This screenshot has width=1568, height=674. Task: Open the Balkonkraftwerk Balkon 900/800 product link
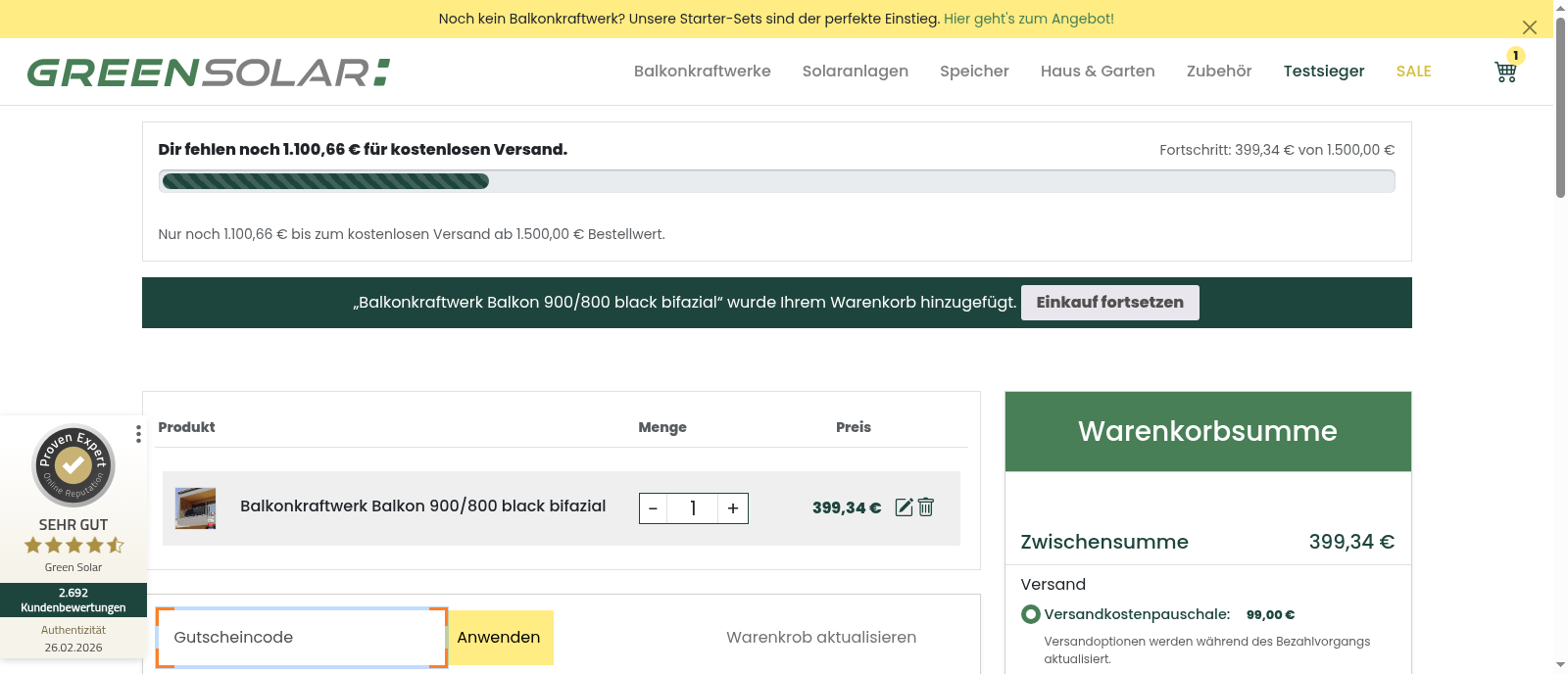423,506
